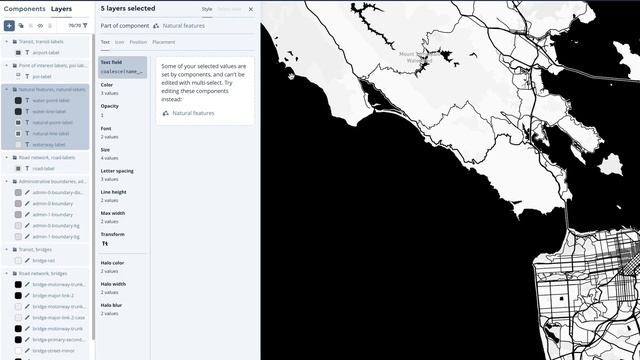
Task: Select the Color property with 3 values
Action: pyautogui.click(x=122, y=89)
